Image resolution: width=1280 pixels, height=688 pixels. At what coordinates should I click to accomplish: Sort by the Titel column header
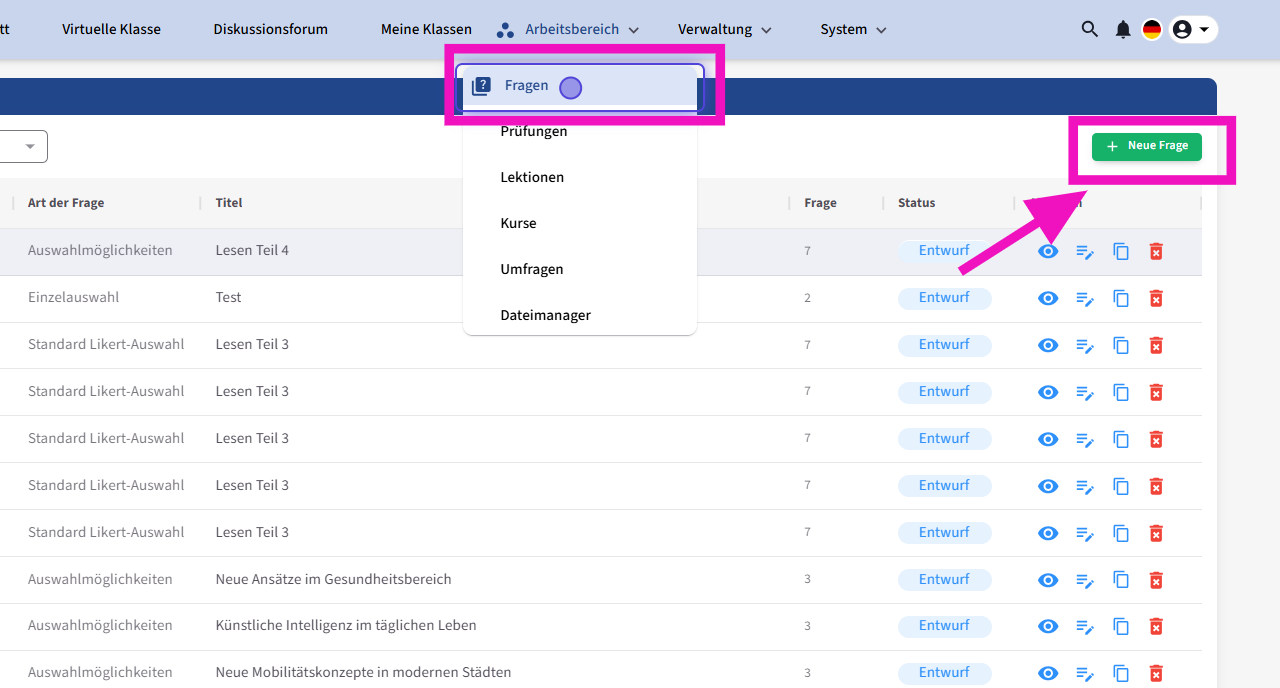click(x=229, y=203)
